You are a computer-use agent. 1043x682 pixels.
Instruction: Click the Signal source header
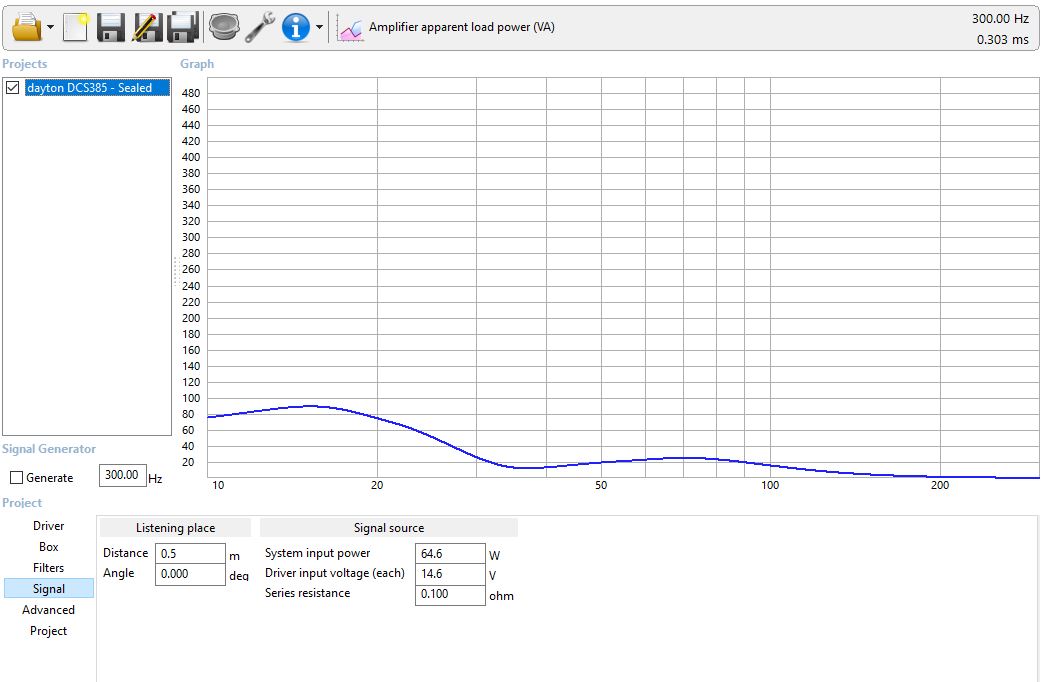tap(389, 528)
